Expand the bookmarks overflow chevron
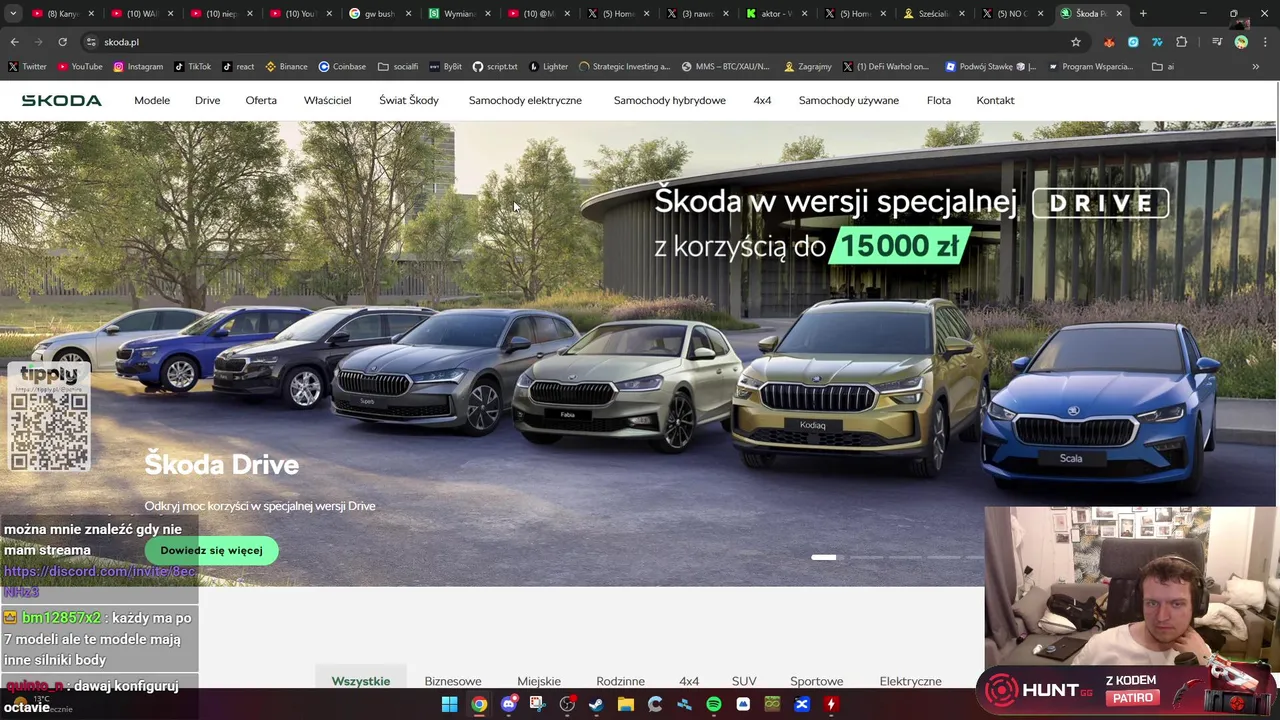The width and height of the screenshot is (1280, 720). click(1255, 66)
